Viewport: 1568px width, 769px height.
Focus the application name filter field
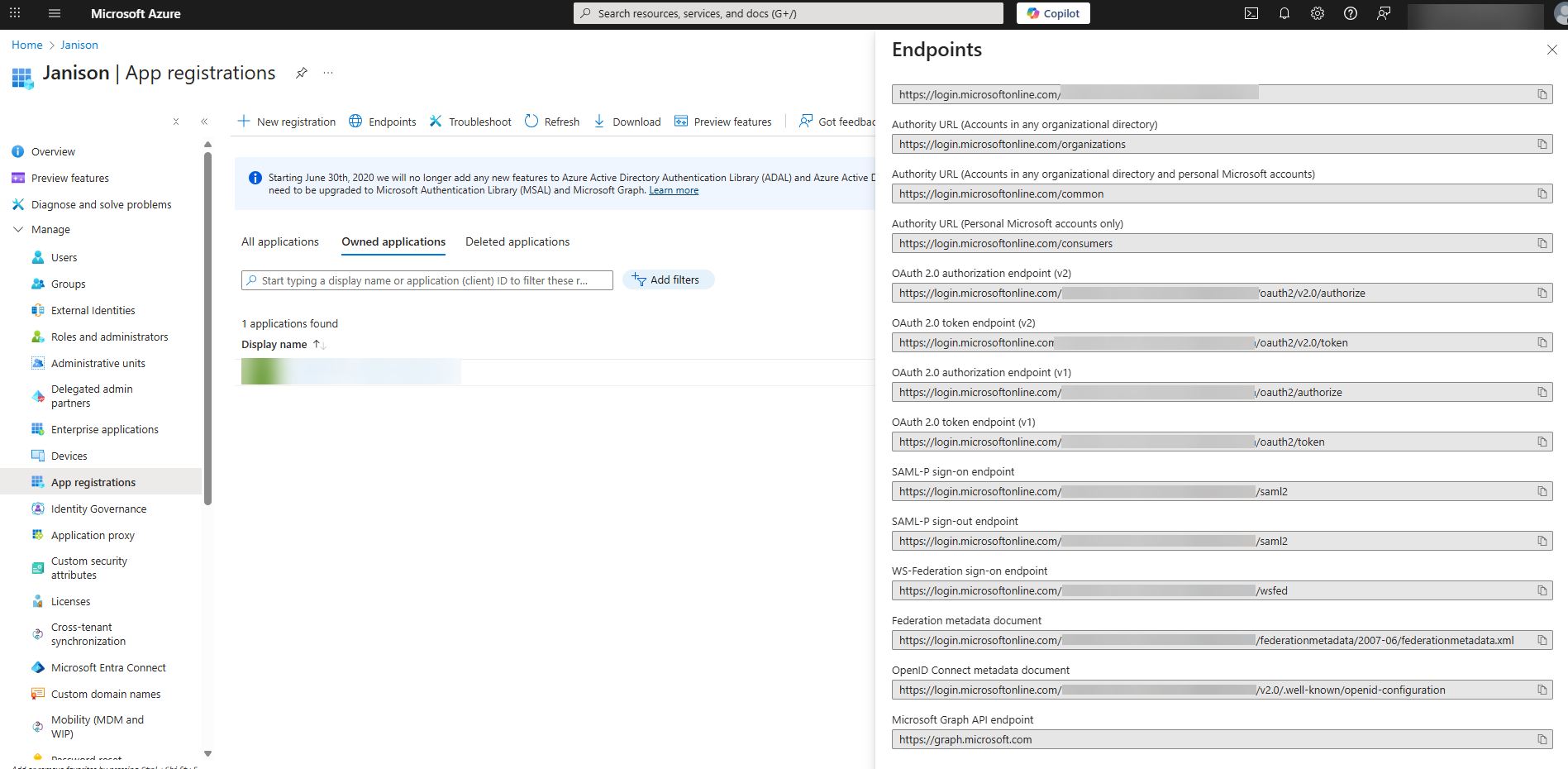point(427,280)
